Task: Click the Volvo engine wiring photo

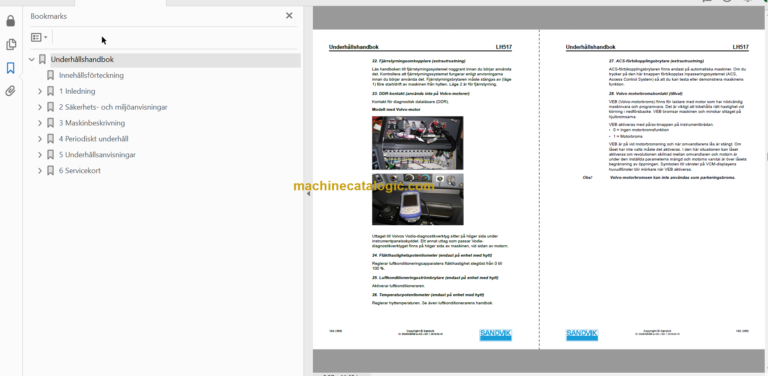Action: [417, 143]
